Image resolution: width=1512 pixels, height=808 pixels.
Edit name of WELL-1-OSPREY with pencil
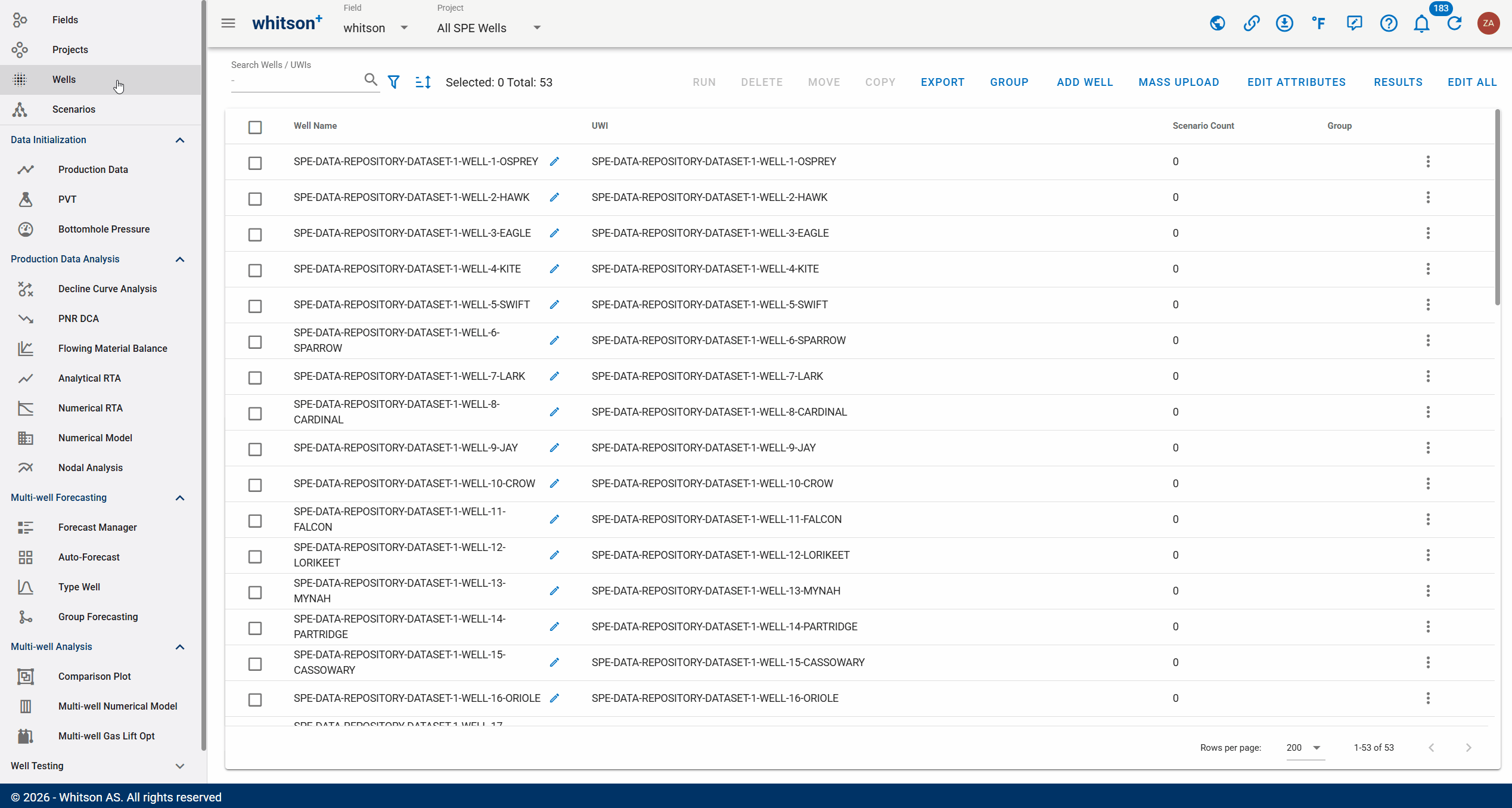coord(554,162)
